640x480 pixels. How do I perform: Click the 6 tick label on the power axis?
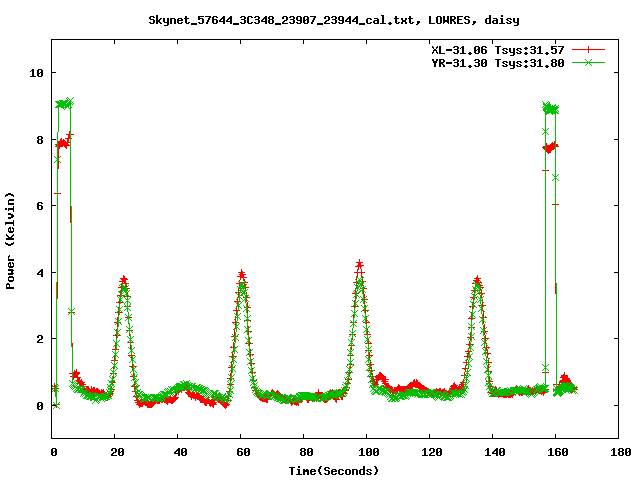(39, 206)
